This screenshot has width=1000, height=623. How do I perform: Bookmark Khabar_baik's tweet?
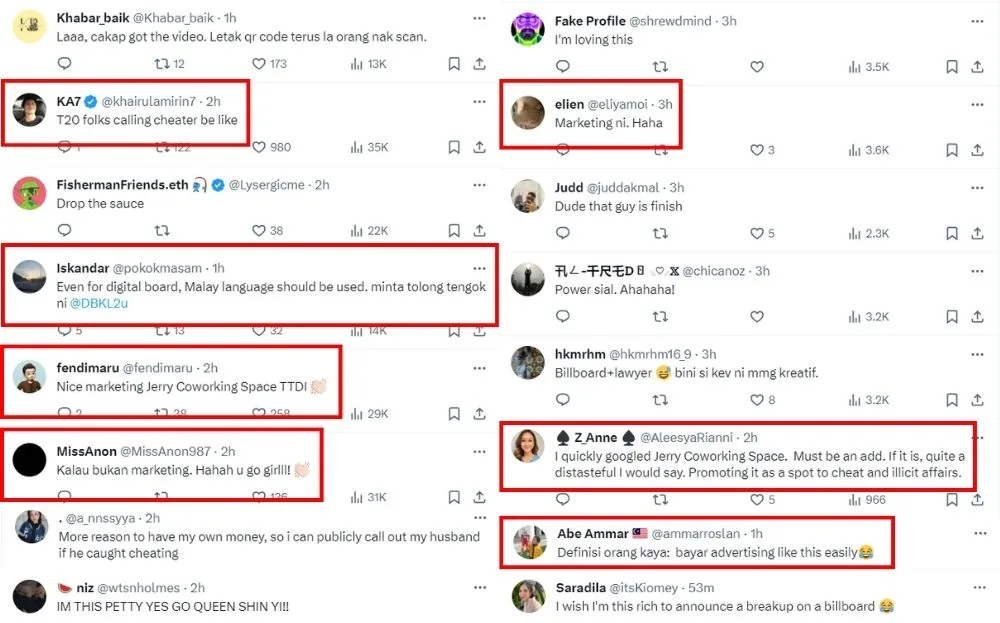[x=454, y=64]
